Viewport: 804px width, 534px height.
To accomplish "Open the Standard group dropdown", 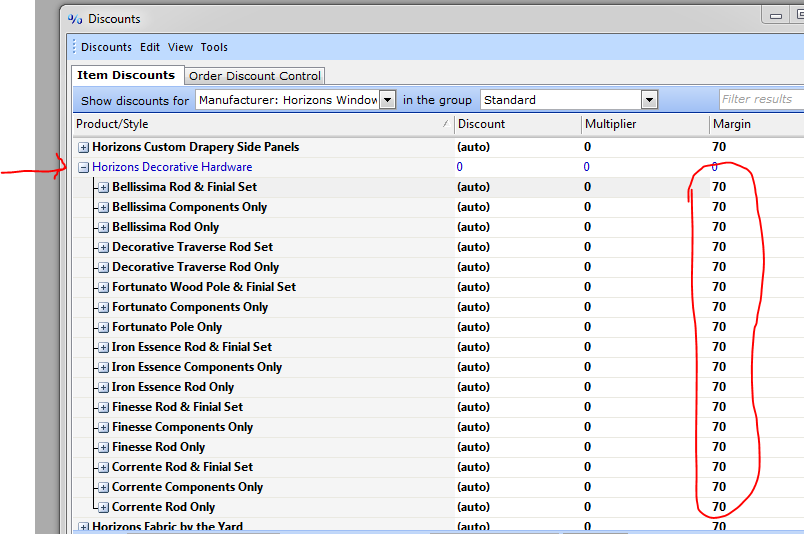I will click(649, 100).
